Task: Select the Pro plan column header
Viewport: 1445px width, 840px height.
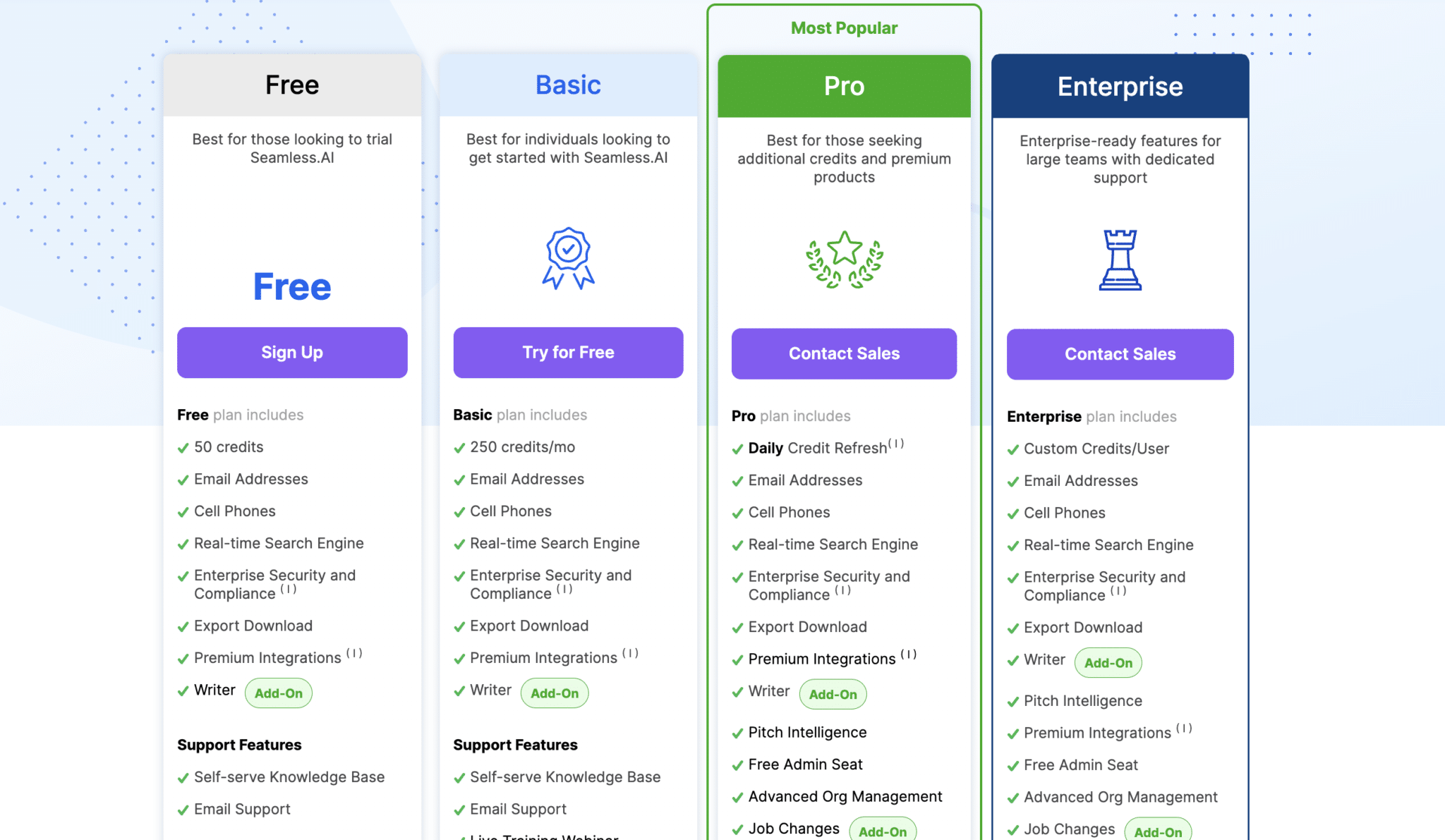Action: (x=844, y=85)
